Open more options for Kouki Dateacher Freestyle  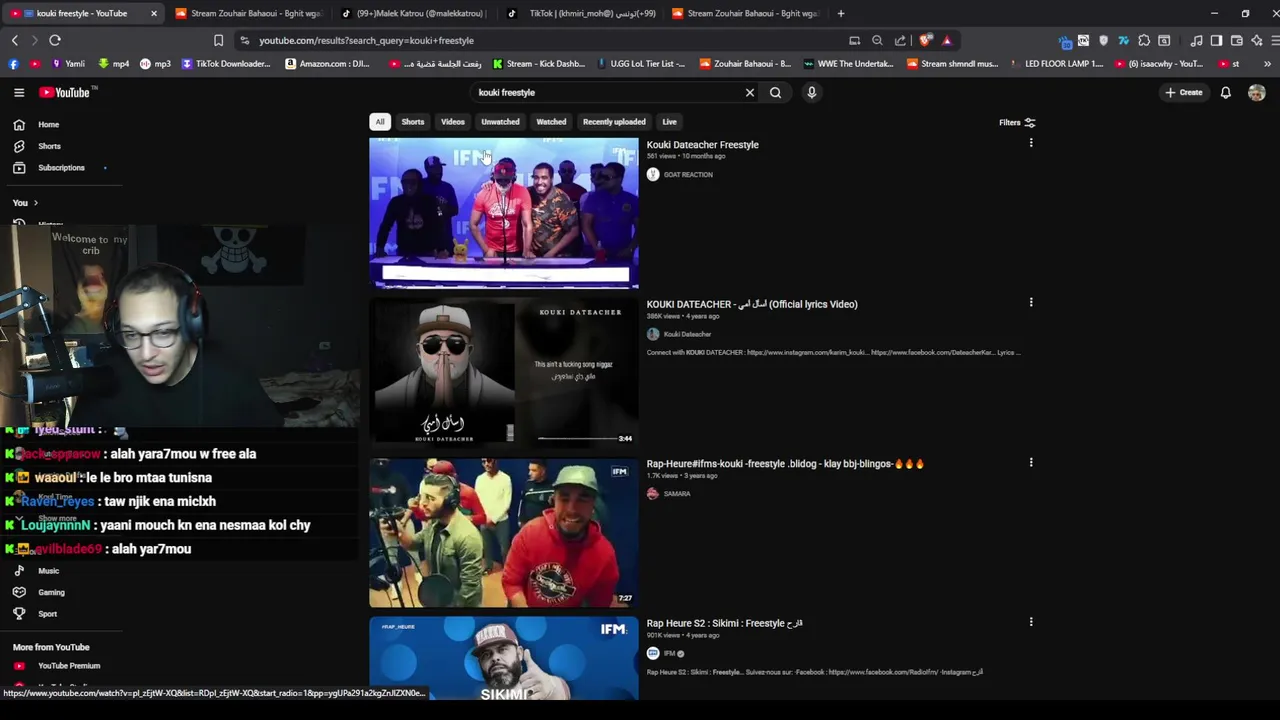coord(1031,143)
